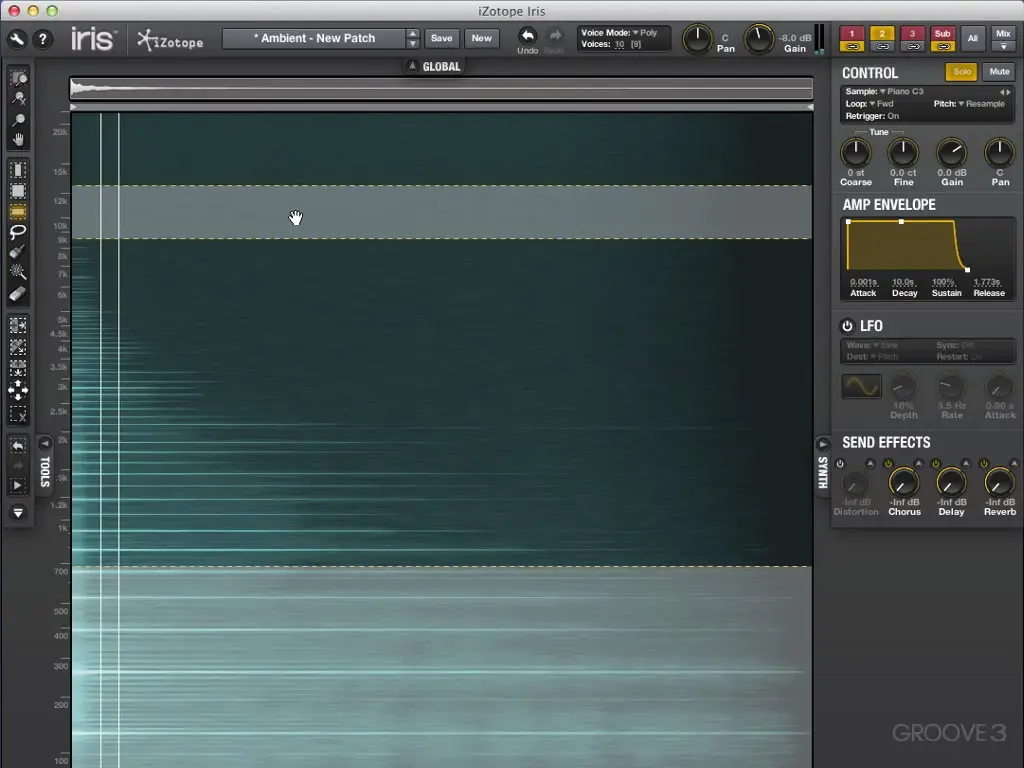Select previous preset with the up arrow

(x=412, y=33)
